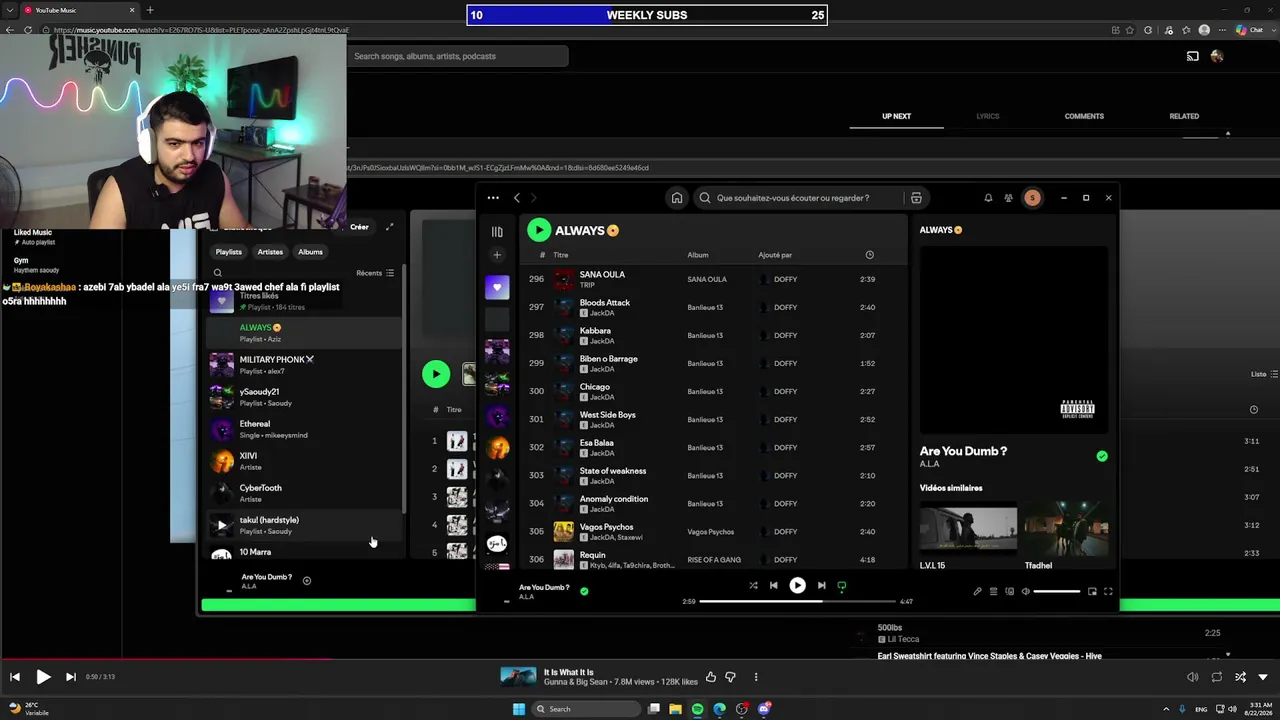Select the Artistes filter chip in the library
The image size is (1280, 720).
pyautogui.click(x=270, y=252)
